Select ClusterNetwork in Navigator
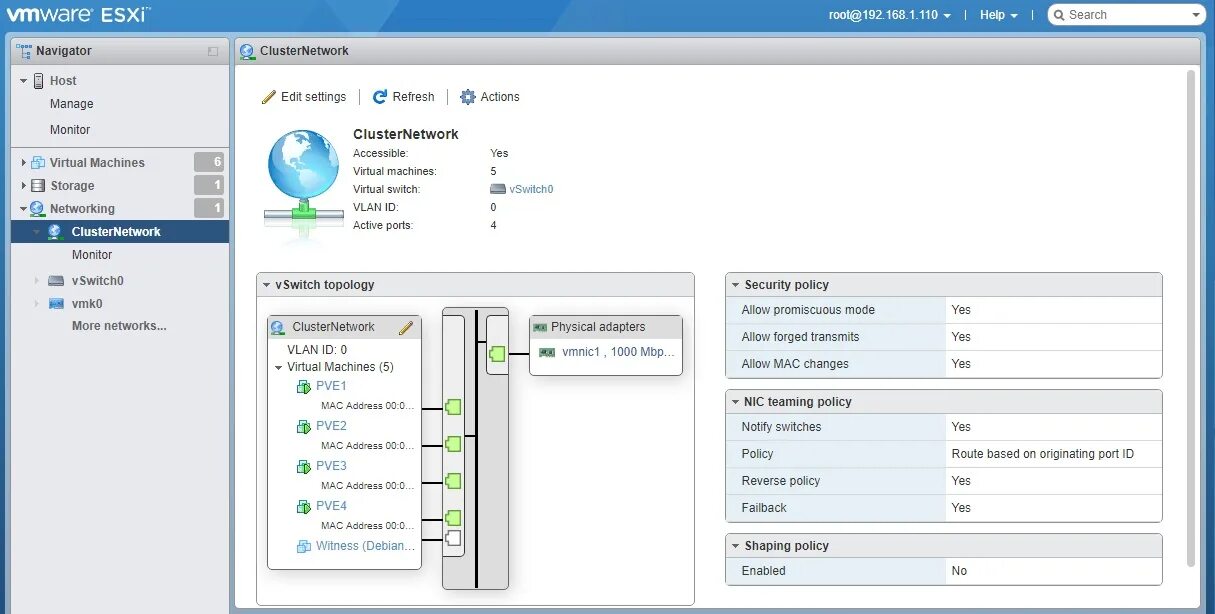 point(120,232)
